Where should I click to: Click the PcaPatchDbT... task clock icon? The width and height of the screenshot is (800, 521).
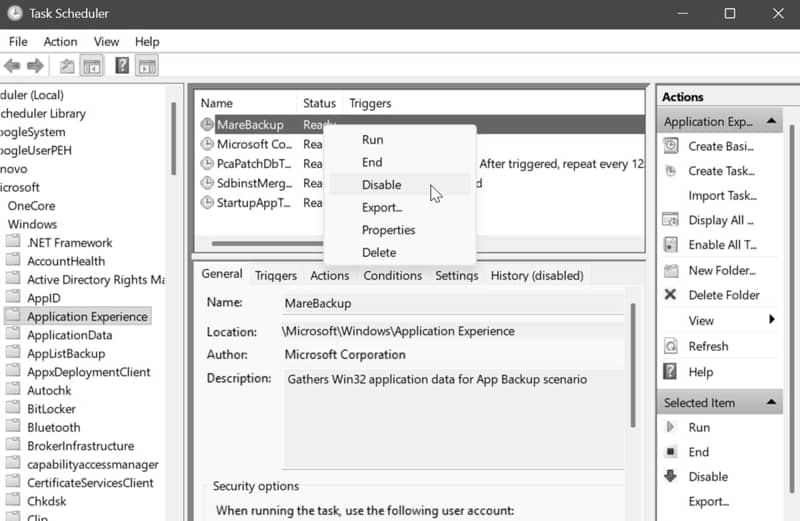(x=207, y=163)
